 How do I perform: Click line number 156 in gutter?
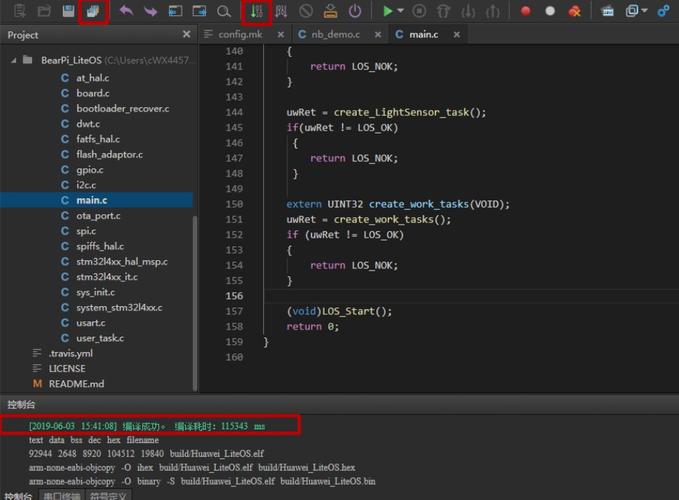(234, 296)
